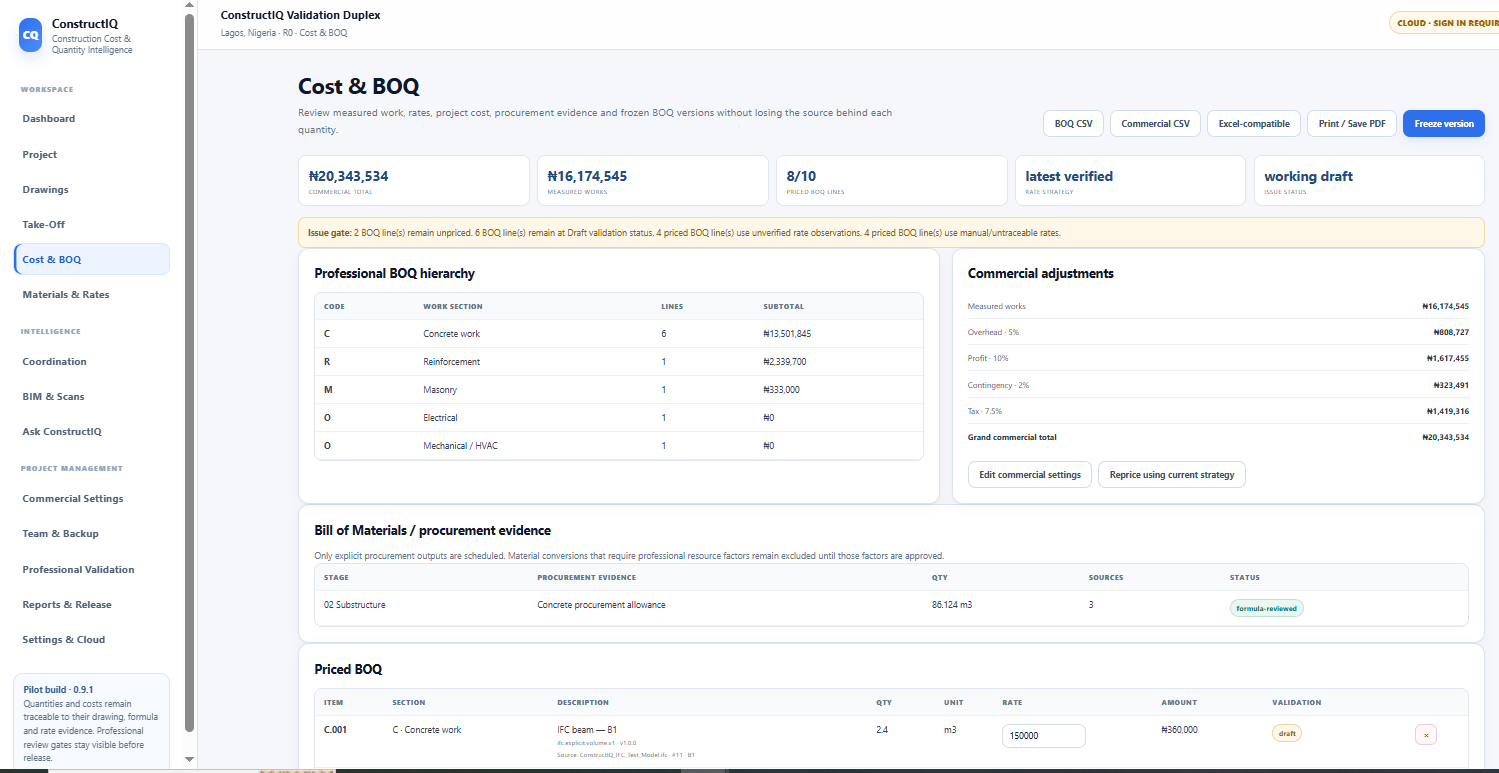
Task: Click the ConstructIQ Validation Duplex project title
Action: 300,15
